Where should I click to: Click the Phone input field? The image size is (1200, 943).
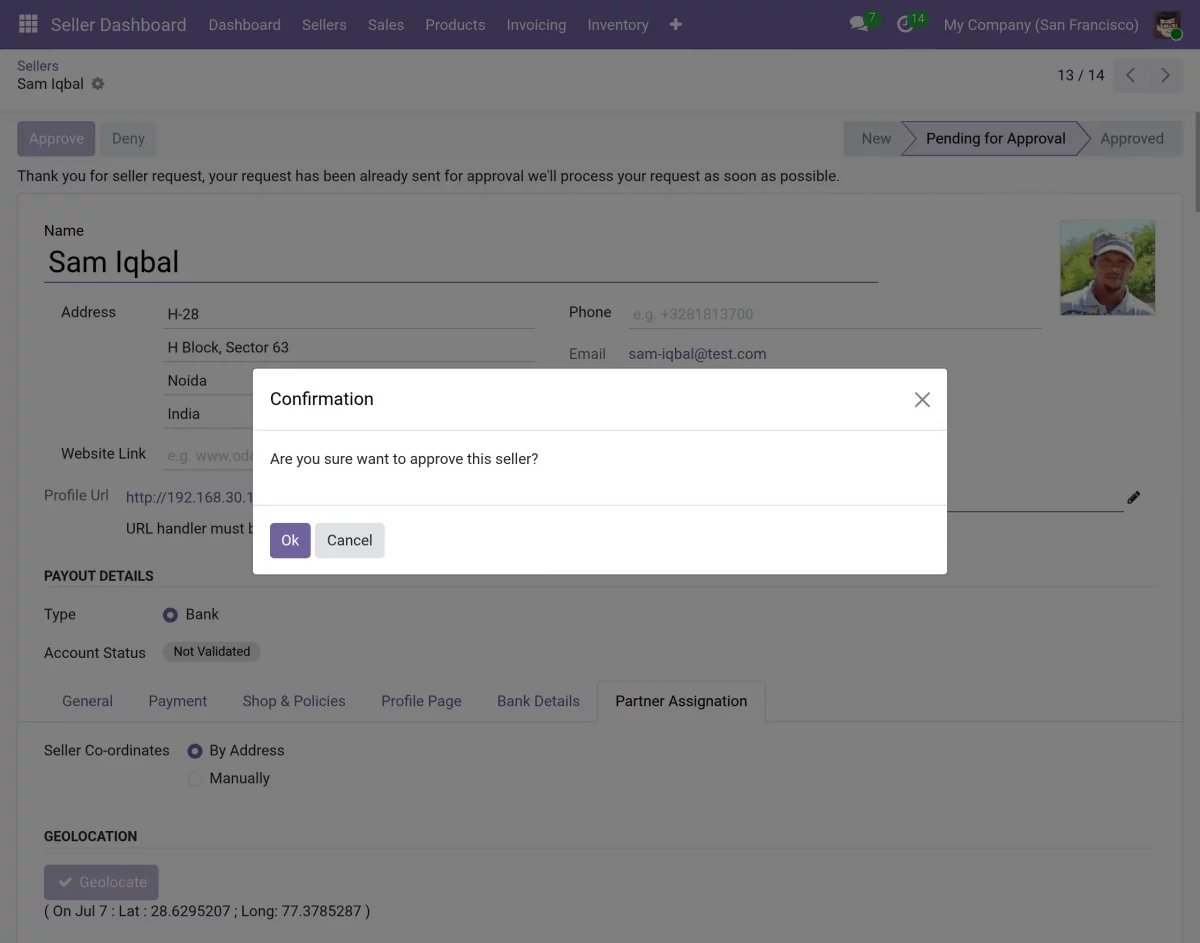[835, 314]
